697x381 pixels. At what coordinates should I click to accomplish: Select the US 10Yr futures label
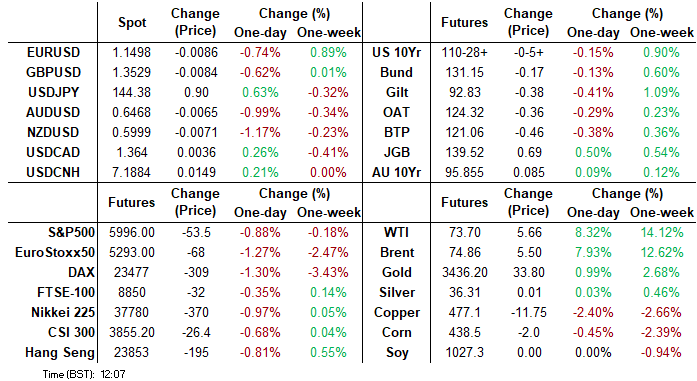coord(397,52)
